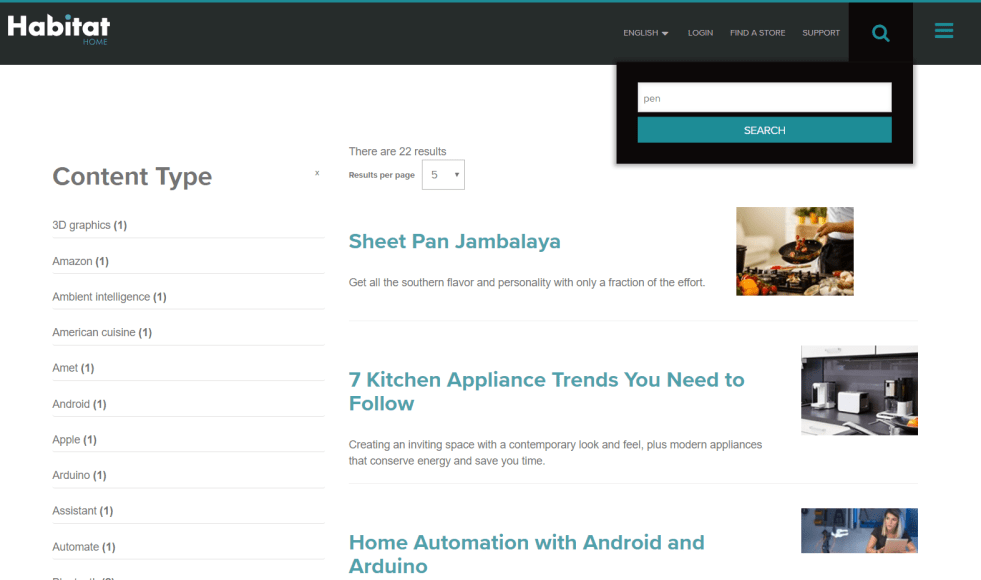Click the magnifying glass search icon
The image size is (981, 580).
[880, 33]
